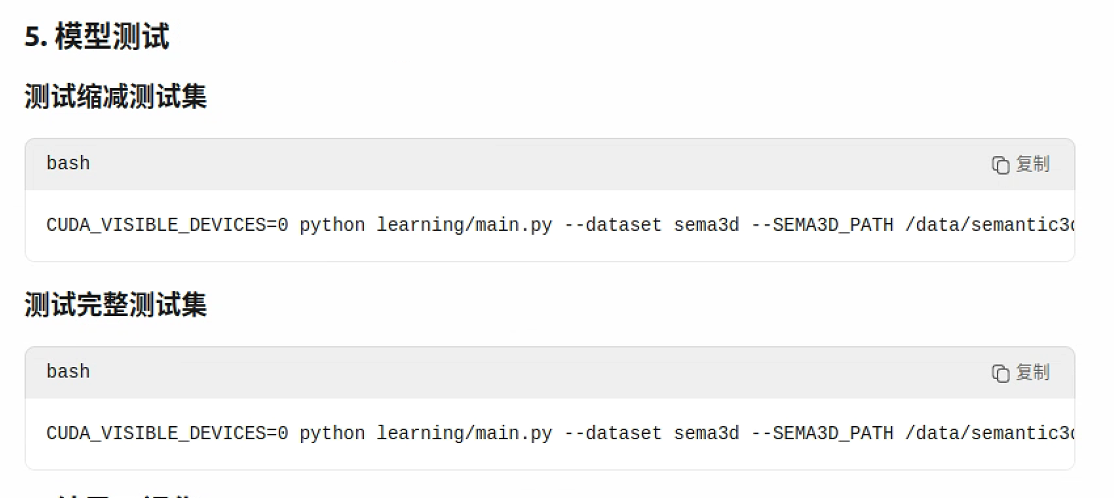Click learning/main.py in the first command
The height and width of the screenshot is (498, 1114).
(x=464, y=225)
